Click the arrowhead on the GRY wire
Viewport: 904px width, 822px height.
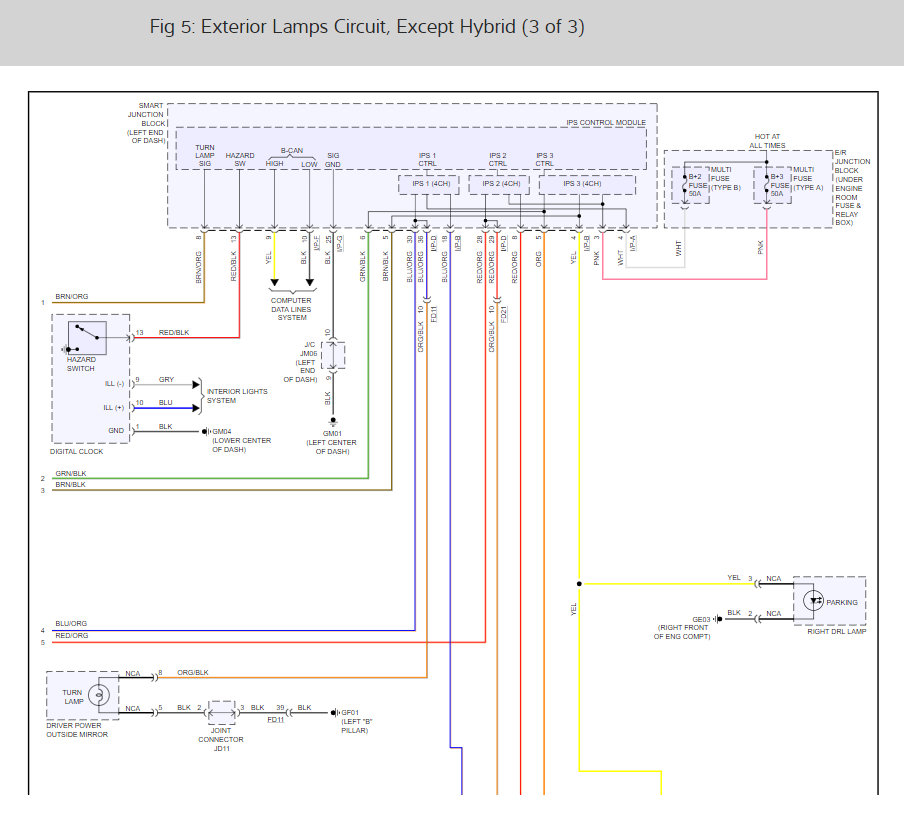coord(196,384)
